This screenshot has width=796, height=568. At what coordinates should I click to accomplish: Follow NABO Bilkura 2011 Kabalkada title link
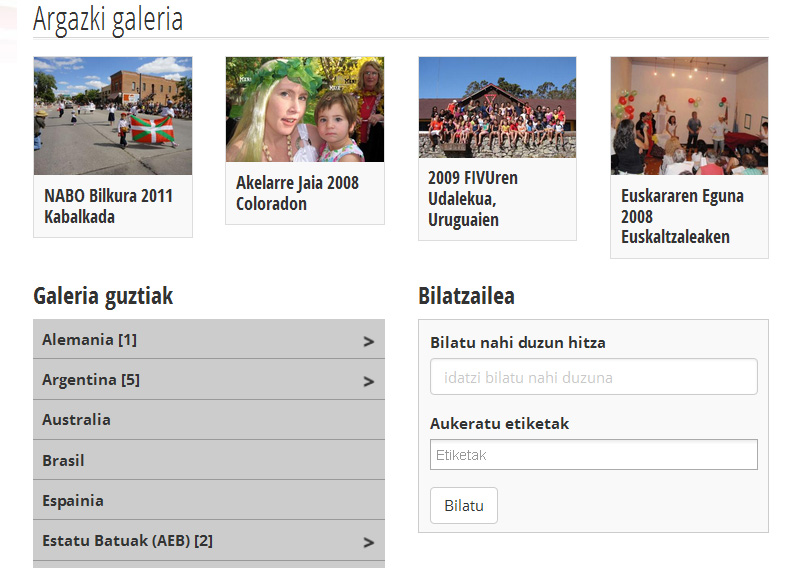tap(109, 206)
